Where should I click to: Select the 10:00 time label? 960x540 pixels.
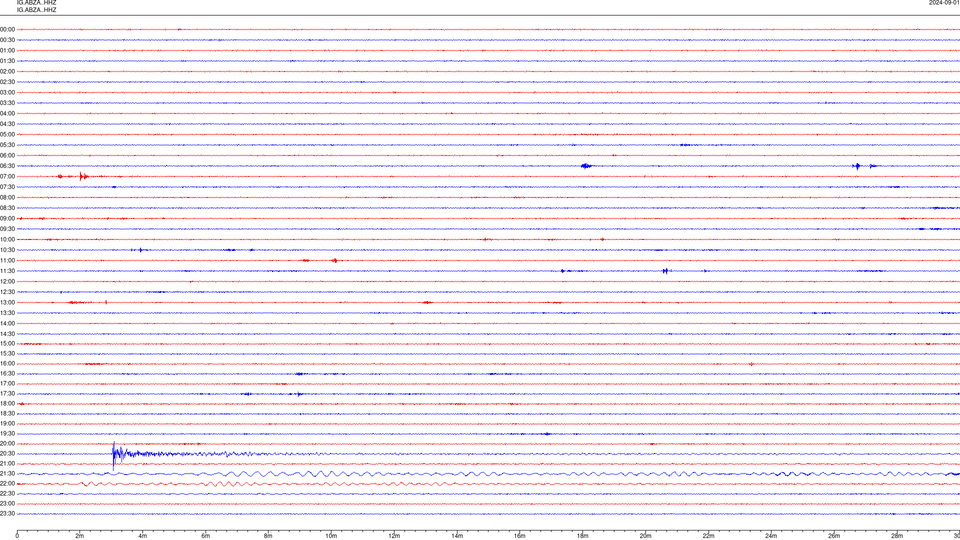coord(7,239)
